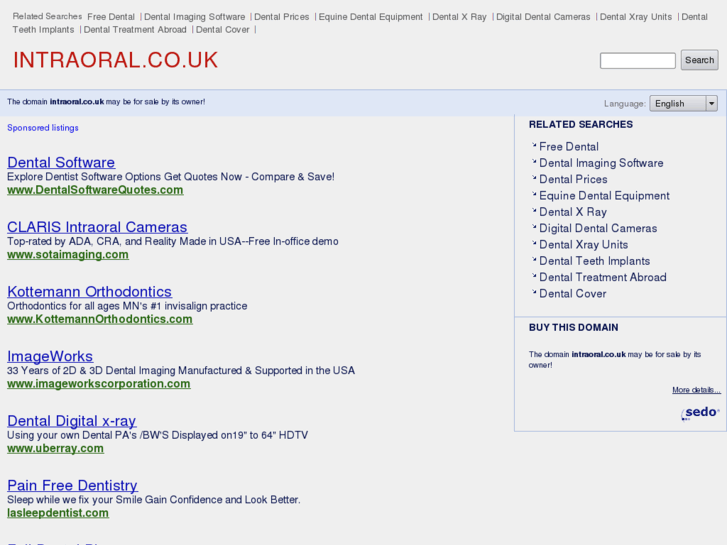Visit www.uberray.com link
The height and width of the screenshot is (545, 727).
(x=55, y=449)
